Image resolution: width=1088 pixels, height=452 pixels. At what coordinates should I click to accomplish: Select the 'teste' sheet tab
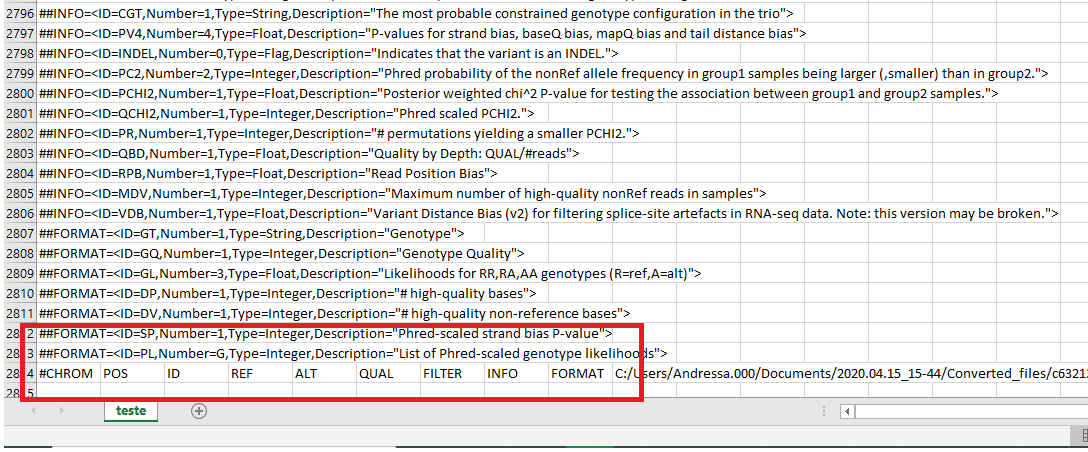[x=131, y=411]
